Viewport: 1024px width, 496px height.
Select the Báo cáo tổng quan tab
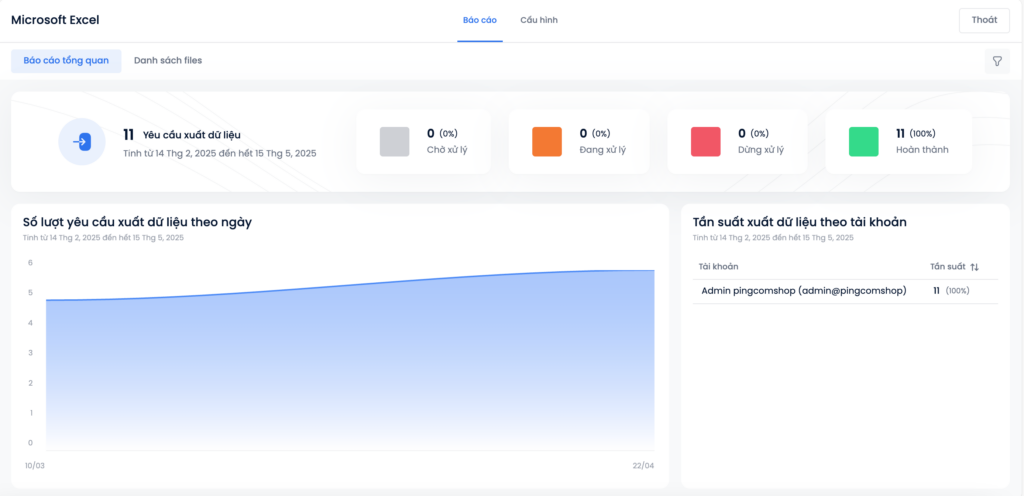pyautogui.click(x=66, y=61)
